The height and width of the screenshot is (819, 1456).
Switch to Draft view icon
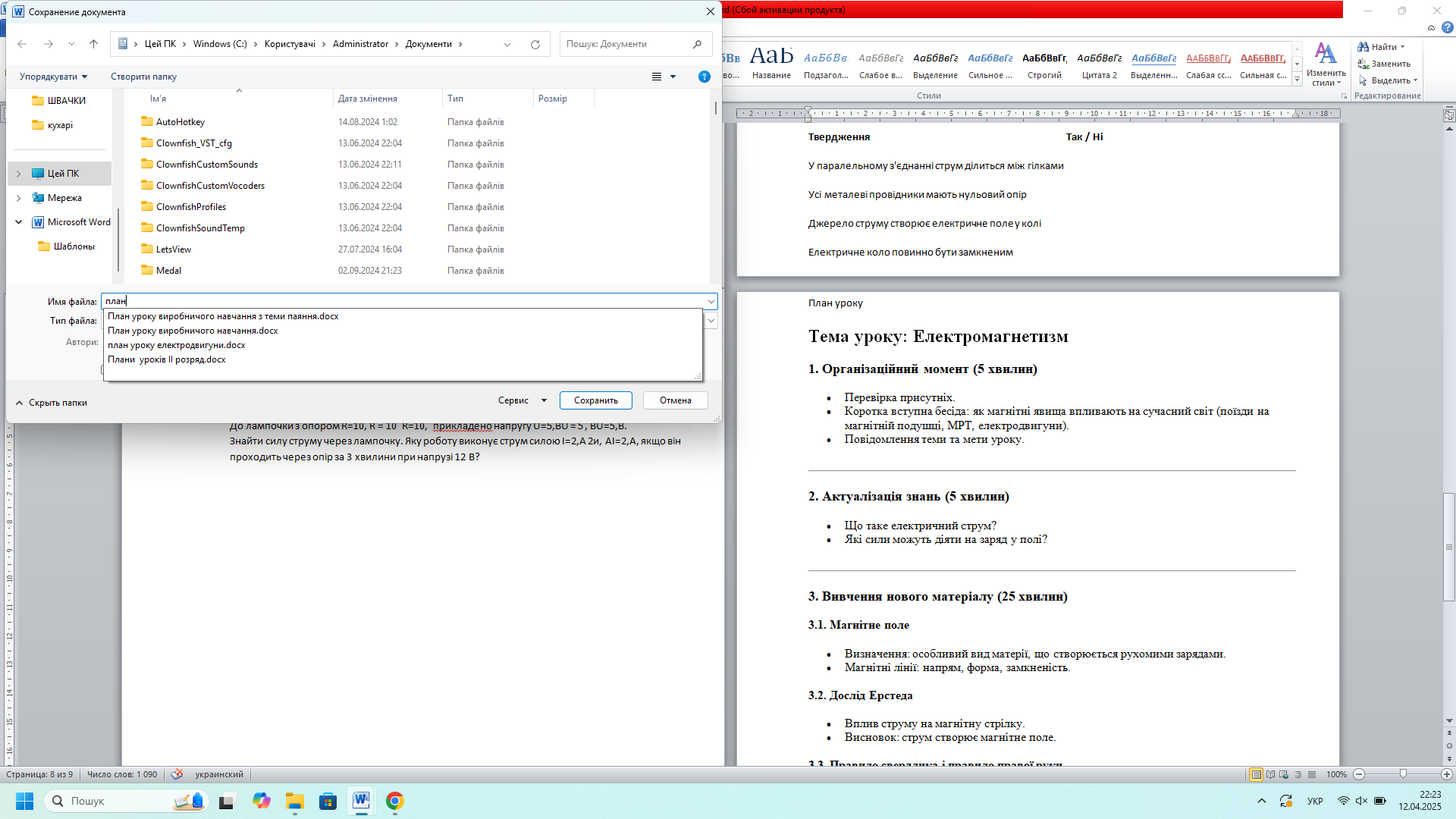[1312, 774]
